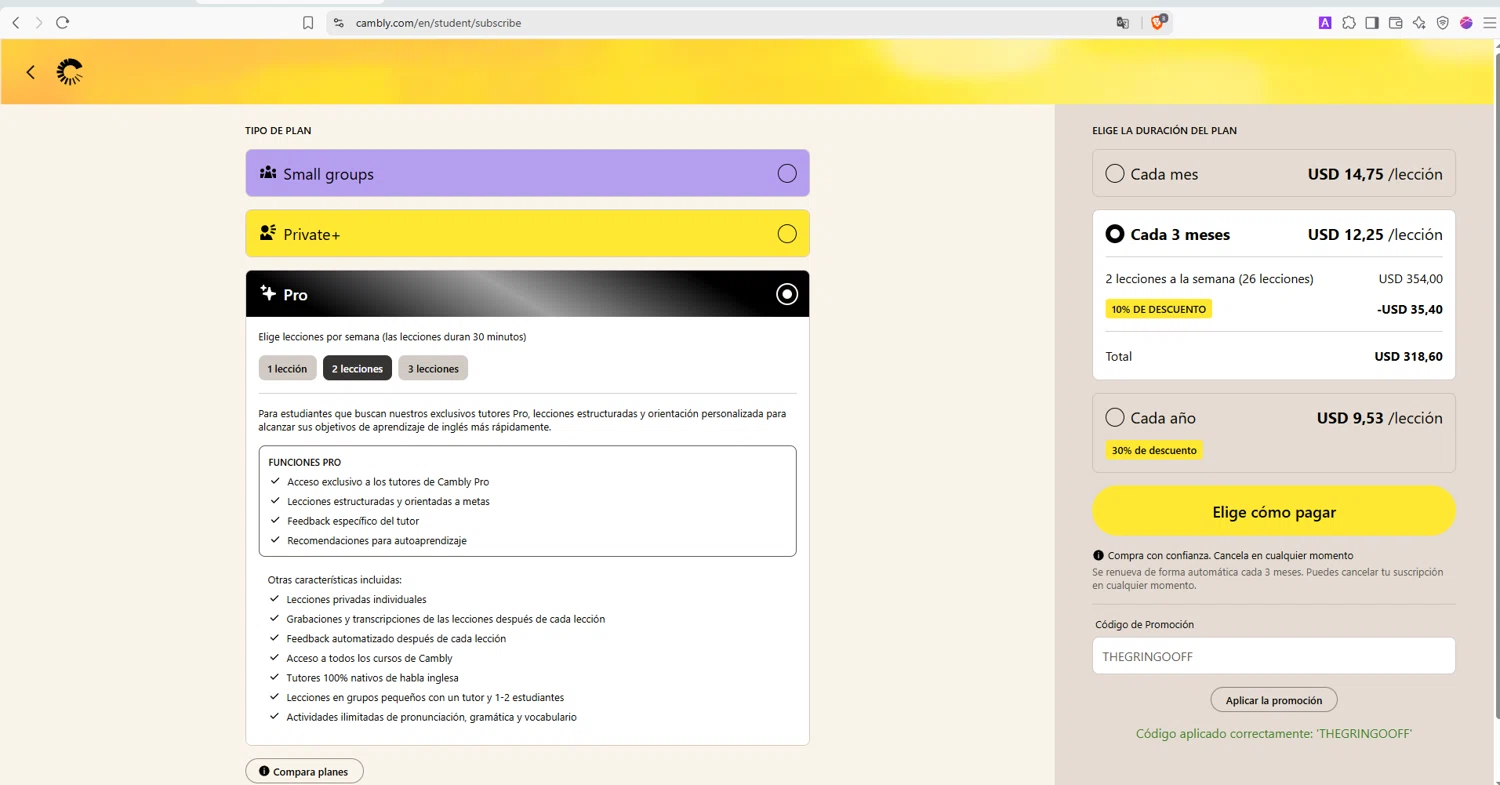1500x785 pixels.
Task: Click the Brave VPN shield icon
Action: tap(1442, 23)
